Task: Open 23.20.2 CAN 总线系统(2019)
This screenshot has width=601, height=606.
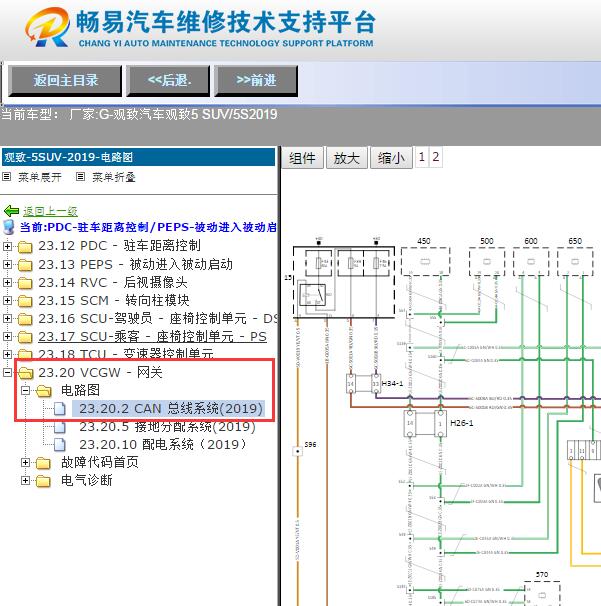Action: click(169, 409)
